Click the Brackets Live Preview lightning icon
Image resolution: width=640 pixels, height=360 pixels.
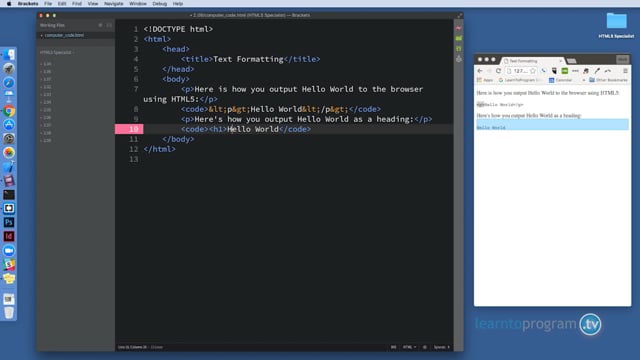coord(458,28)
